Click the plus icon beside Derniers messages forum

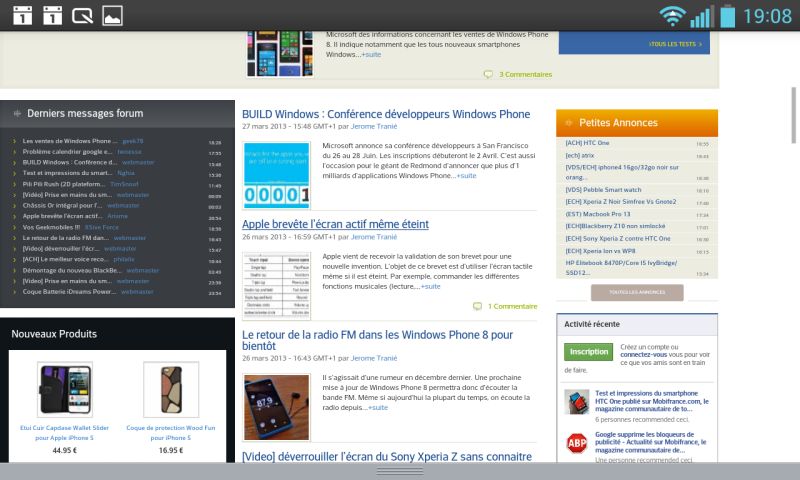click(17, 113)
